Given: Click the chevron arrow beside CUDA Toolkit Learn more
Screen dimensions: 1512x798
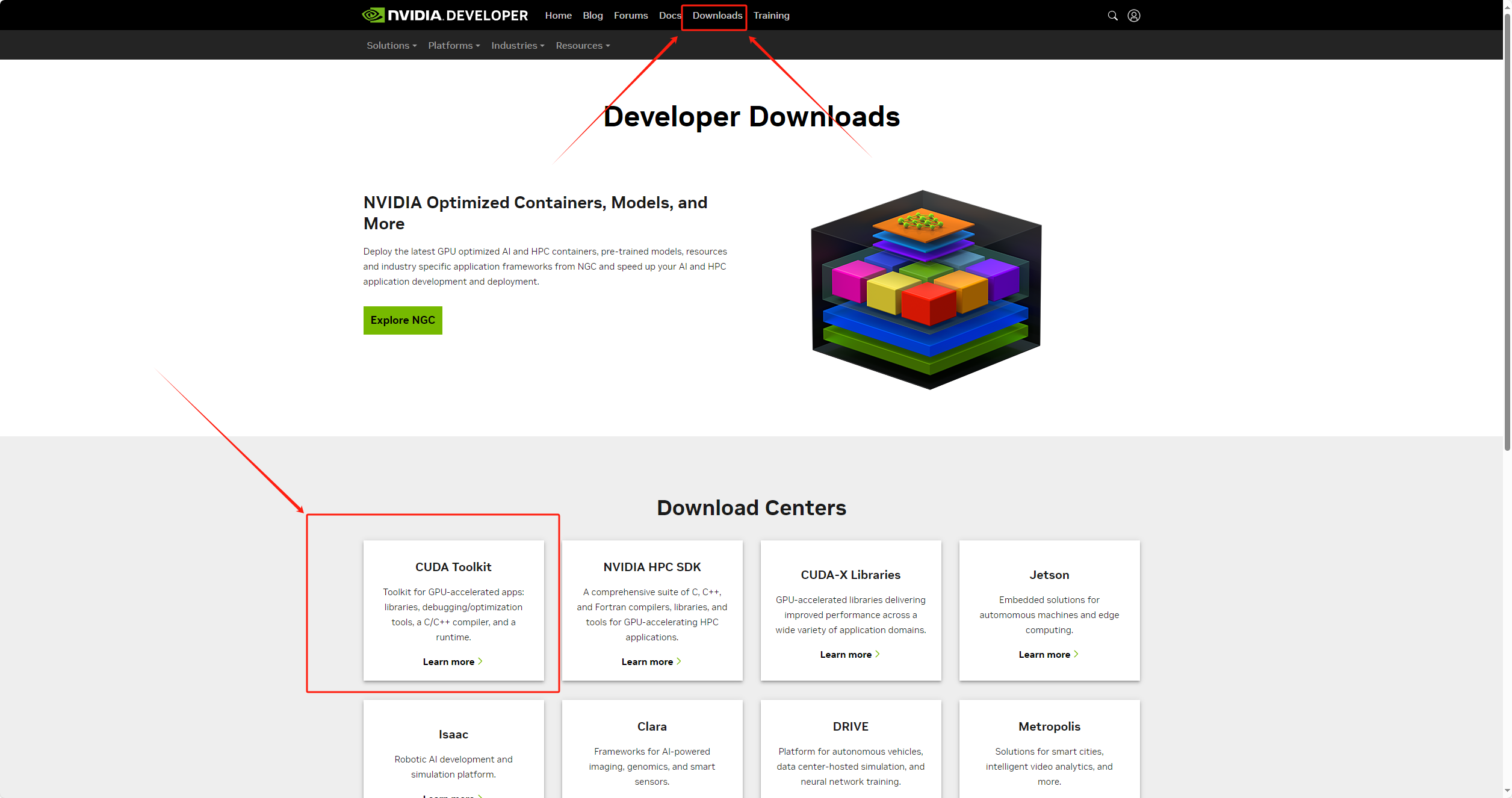Looking at the screenshot, I should (480, 661).
